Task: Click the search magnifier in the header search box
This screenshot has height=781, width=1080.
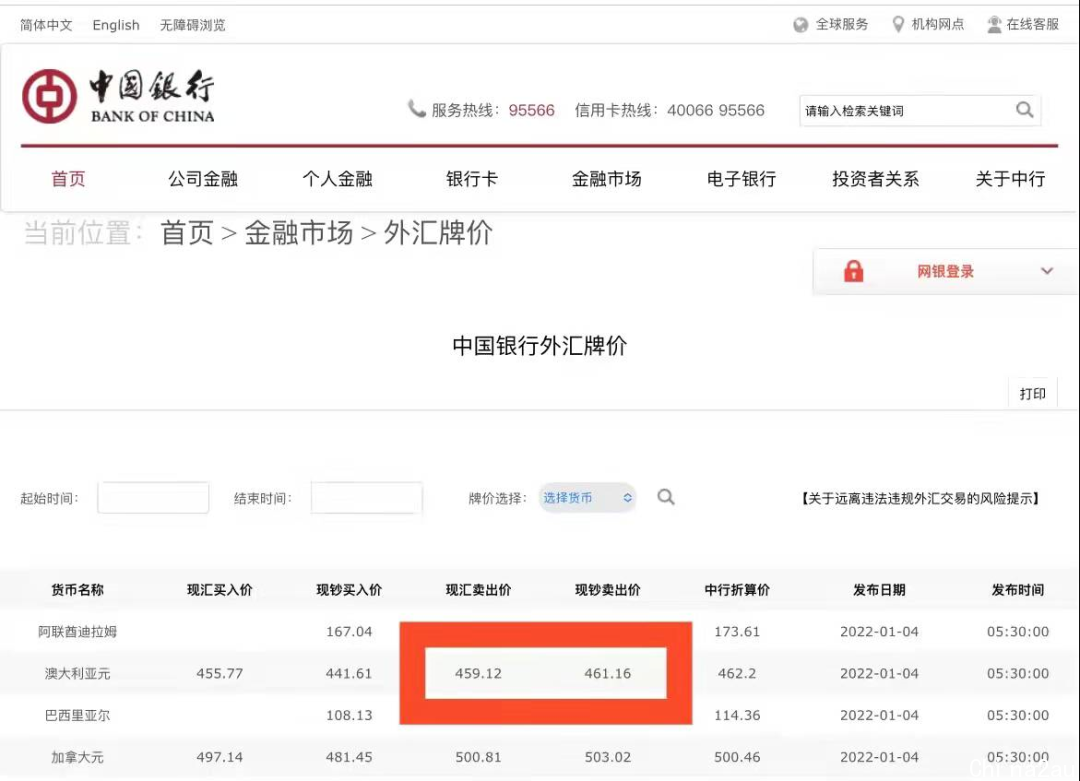Action: [x=1024, y=110]
